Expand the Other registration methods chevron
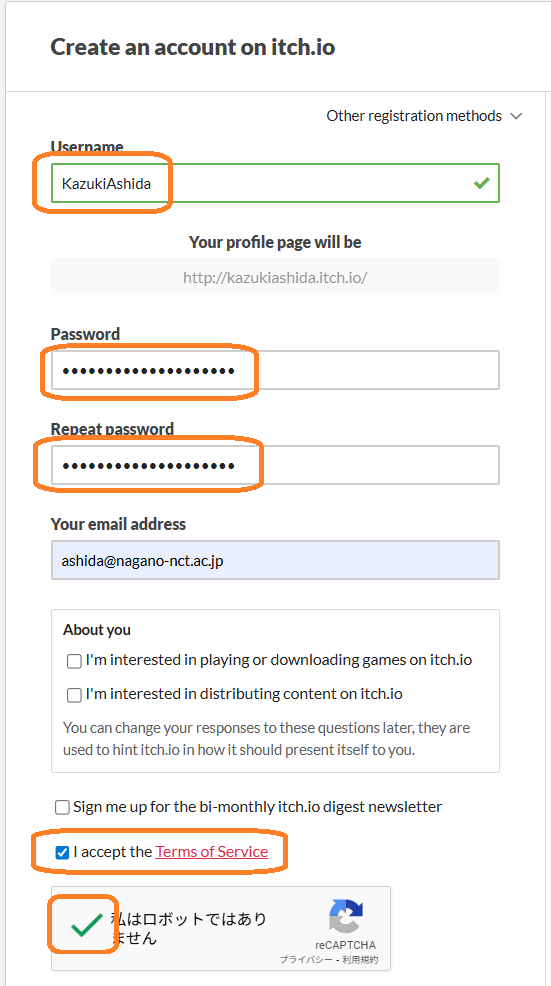The height and width of the screenshot is (986, 551). tap(516, 116)
